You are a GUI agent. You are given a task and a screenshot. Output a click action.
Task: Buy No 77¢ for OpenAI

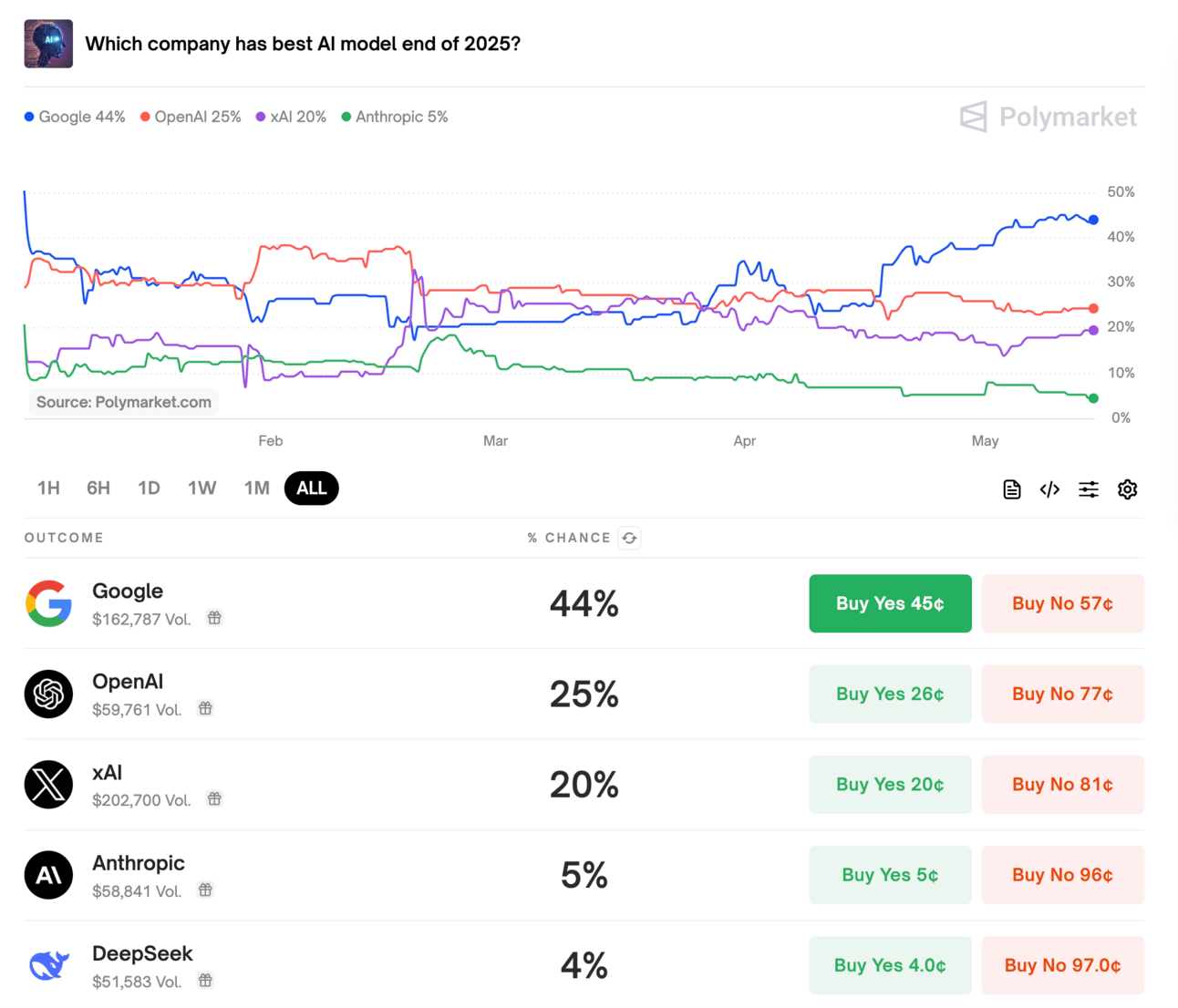(x=1062, y=694)
